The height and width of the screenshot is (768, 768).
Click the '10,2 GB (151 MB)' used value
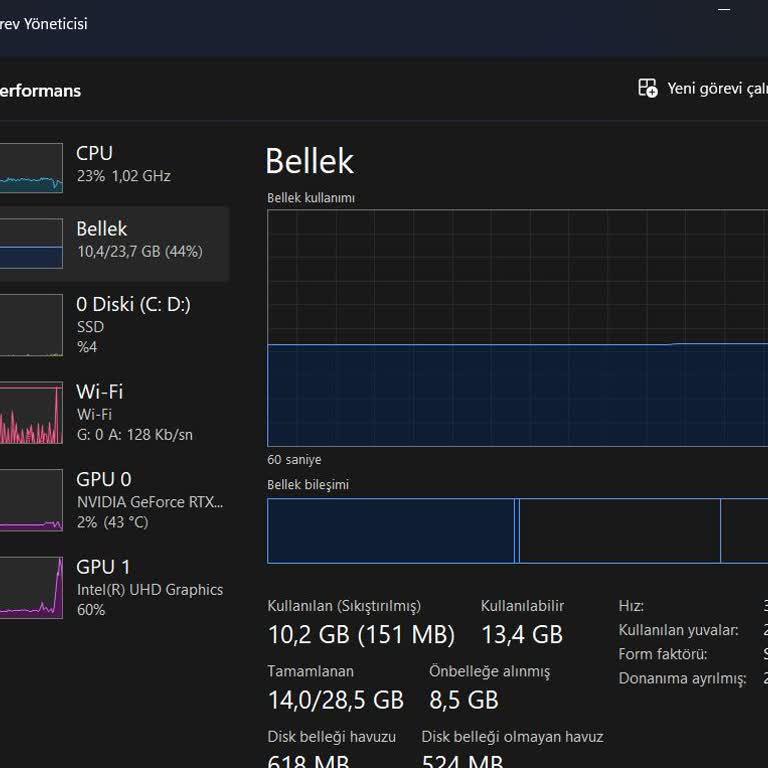click(x=361, y=634)
